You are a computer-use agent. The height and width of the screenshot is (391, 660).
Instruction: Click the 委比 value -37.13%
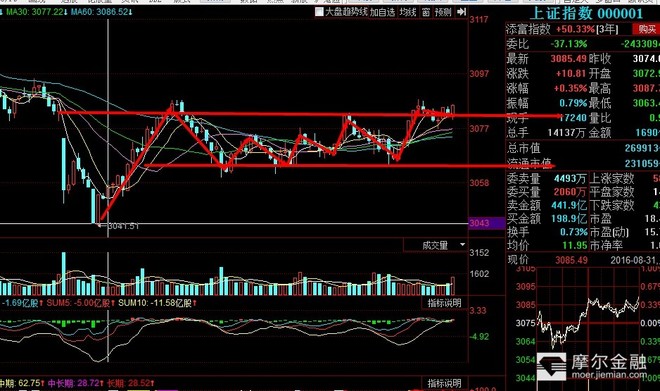568,44
